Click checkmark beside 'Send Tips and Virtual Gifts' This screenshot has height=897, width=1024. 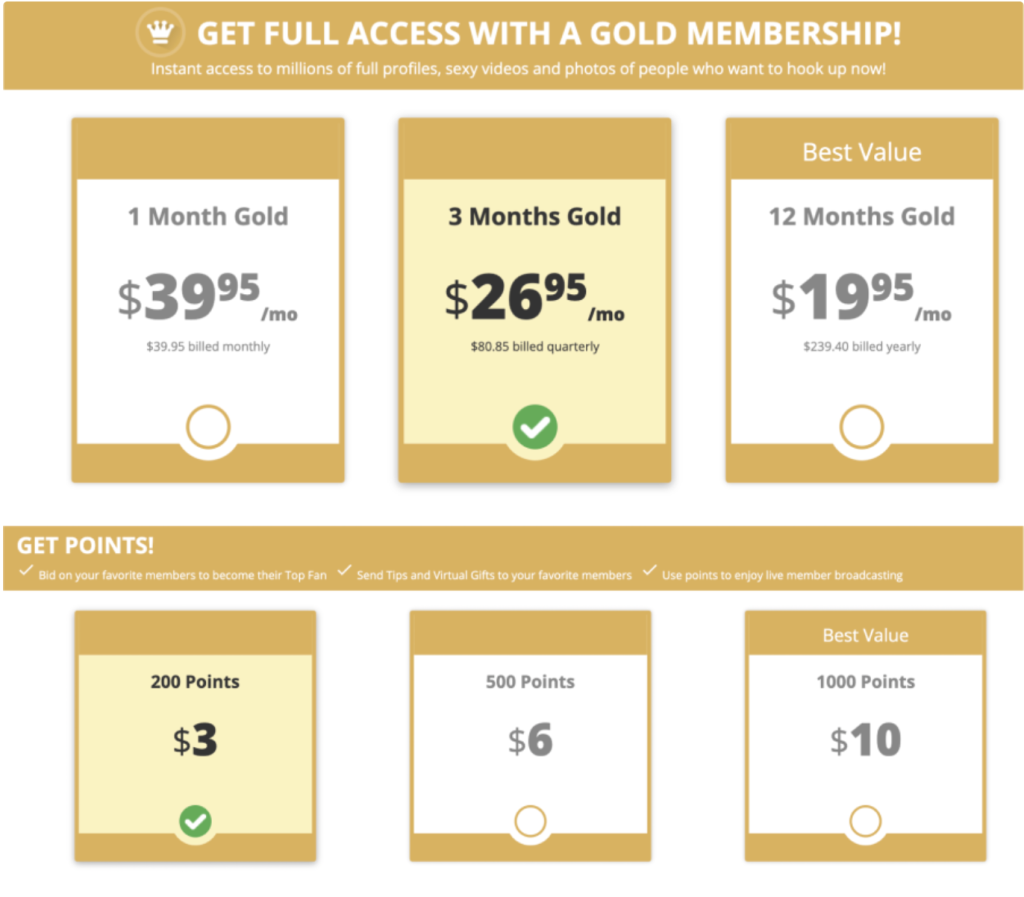tap(344, 572)
